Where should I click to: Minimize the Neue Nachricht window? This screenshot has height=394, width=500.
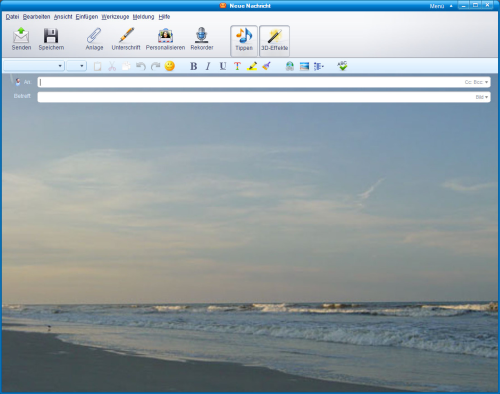pyautogui.click(x=463, y=5)
